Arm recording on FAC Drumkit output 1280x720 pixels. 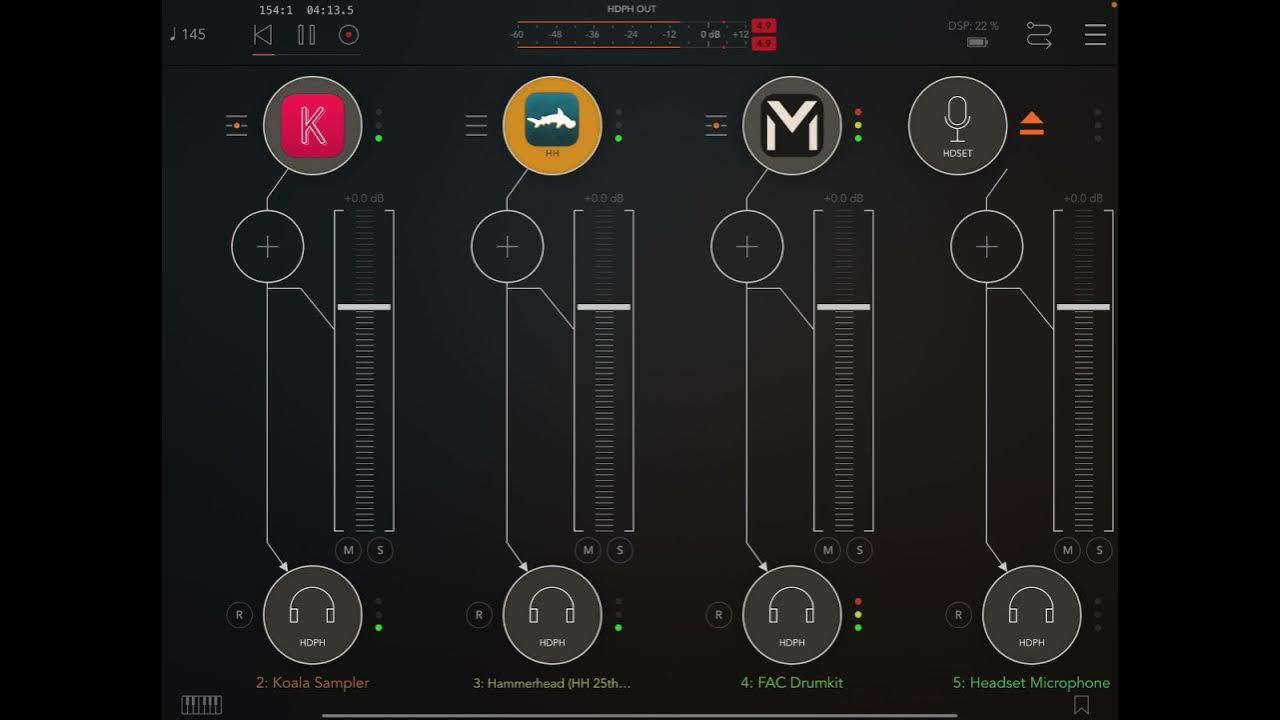point(719,615)
